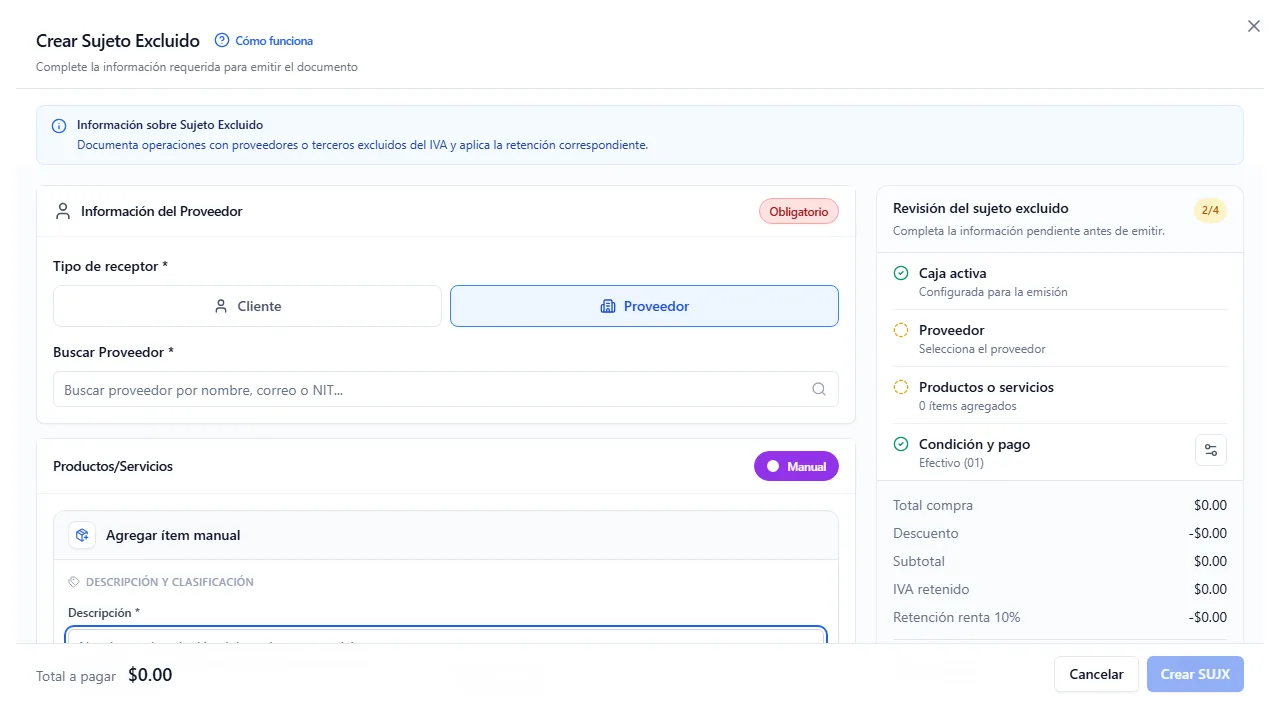
Task: Click the person icon beside Información del Proveedor
Action: coord(63,211)
